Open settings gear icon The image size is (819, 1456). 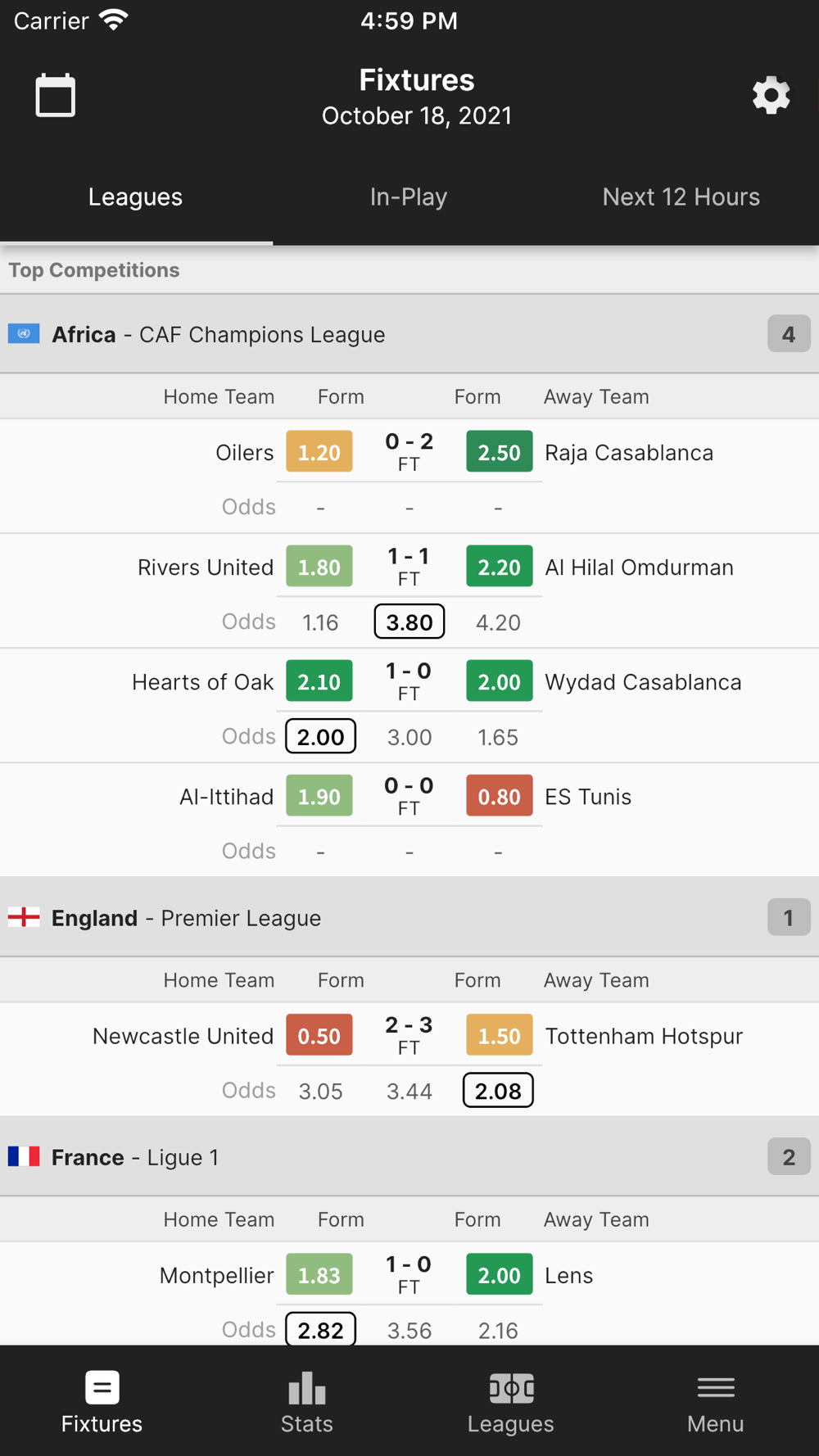771,96
